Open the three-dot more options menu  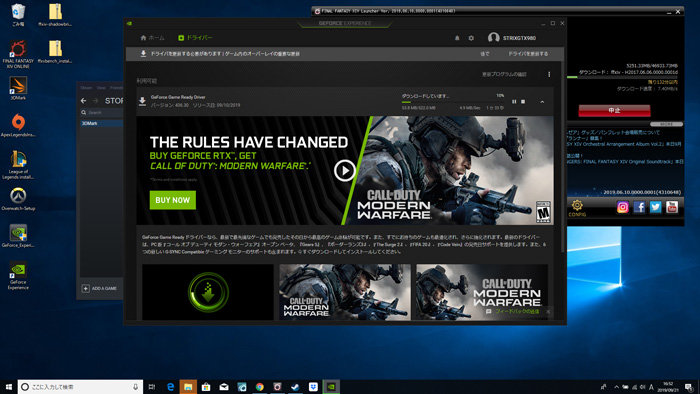coord(549,74)
